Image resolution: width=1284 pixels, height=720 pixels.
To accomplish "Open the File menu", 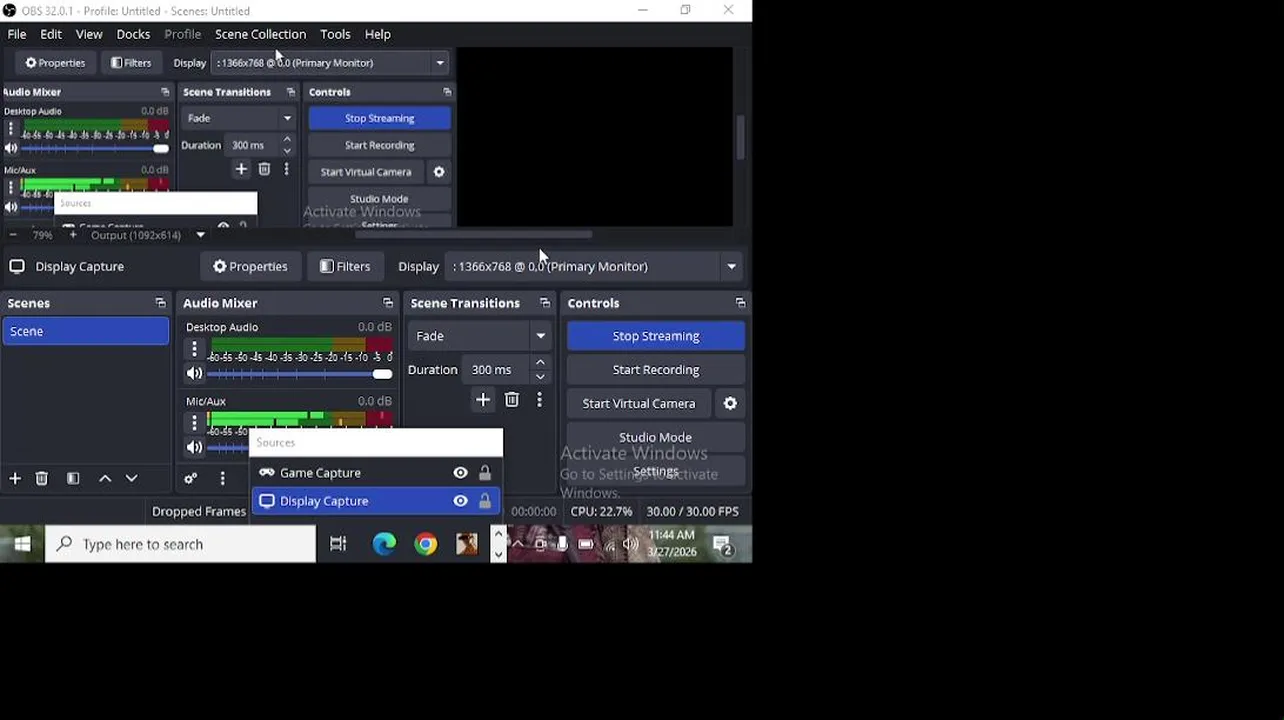I will [x=17, y=34].
